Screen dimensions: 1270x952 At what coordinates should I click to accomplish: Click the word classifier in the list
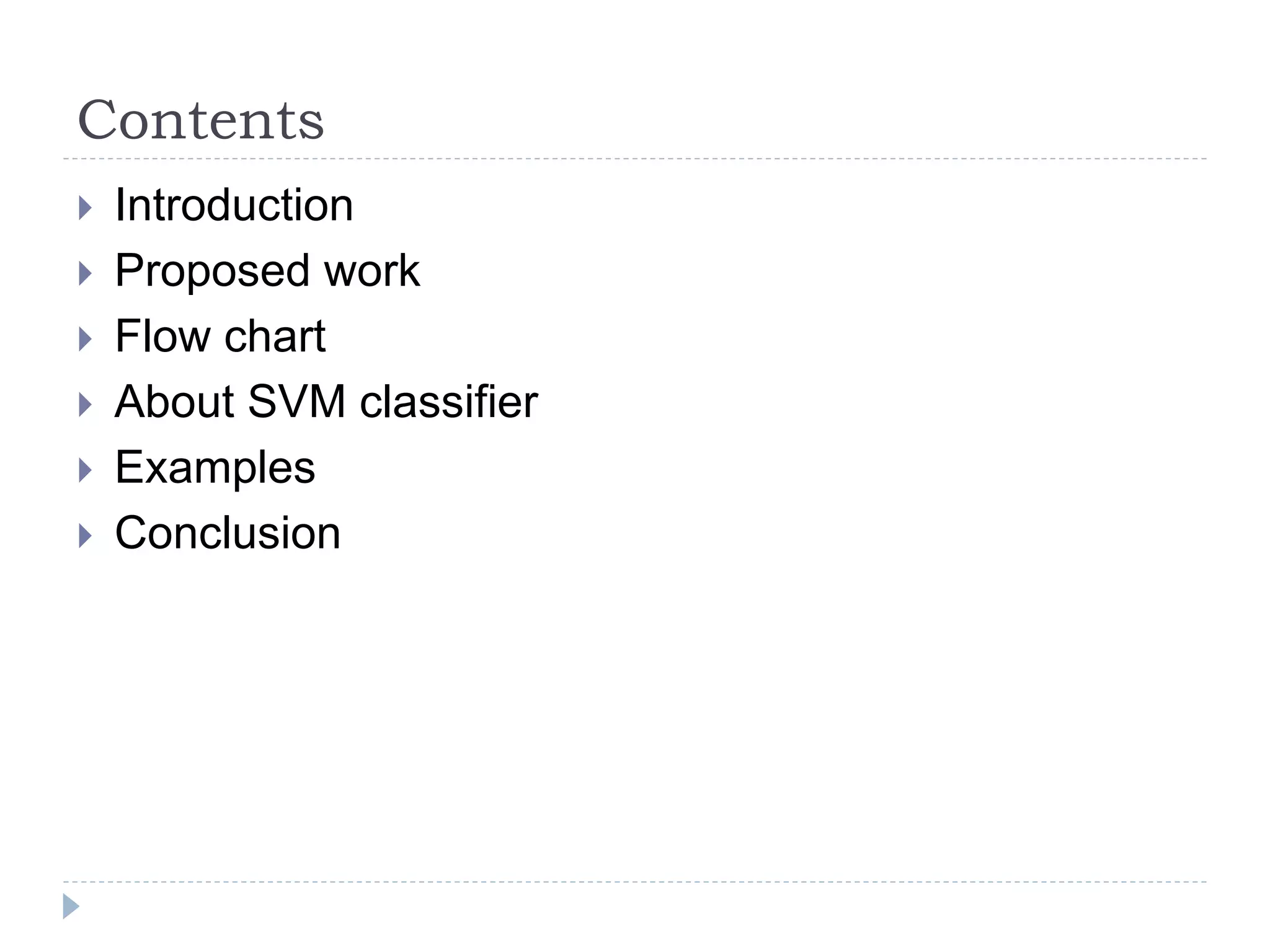[x=449, y=402]
